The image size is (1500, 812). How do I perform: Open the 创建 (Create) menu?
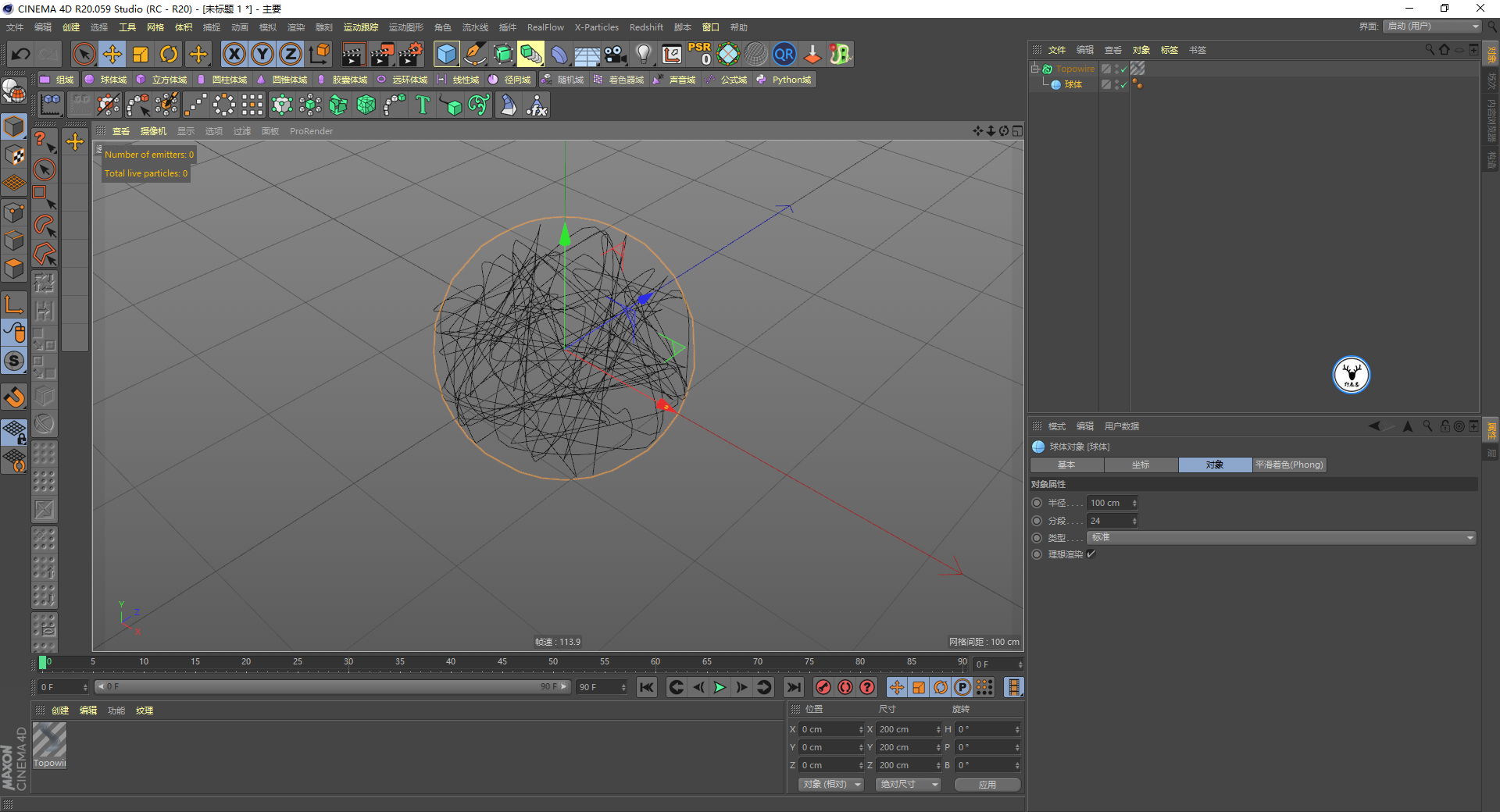[71, 27]
